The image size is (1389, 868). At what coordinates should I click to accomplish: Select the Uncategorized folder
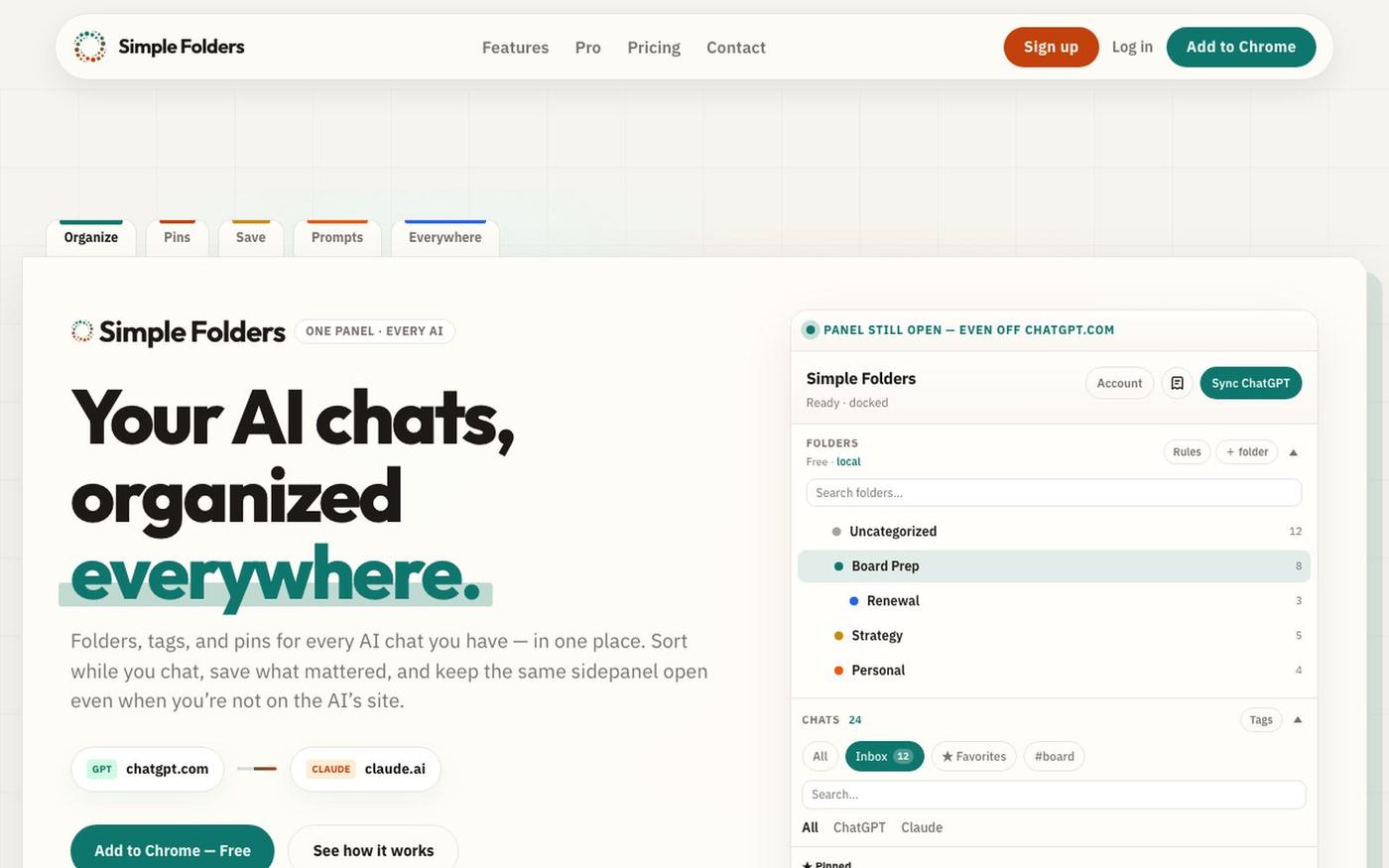coord(1054,532)
